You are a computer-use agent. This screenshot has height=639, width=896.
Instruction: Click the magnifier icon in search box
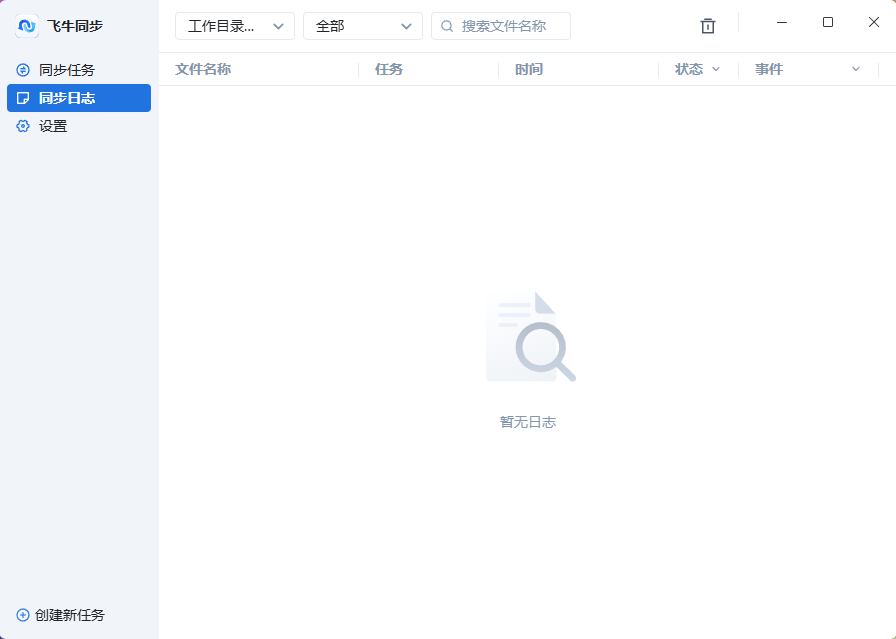(x=447, y=26)
